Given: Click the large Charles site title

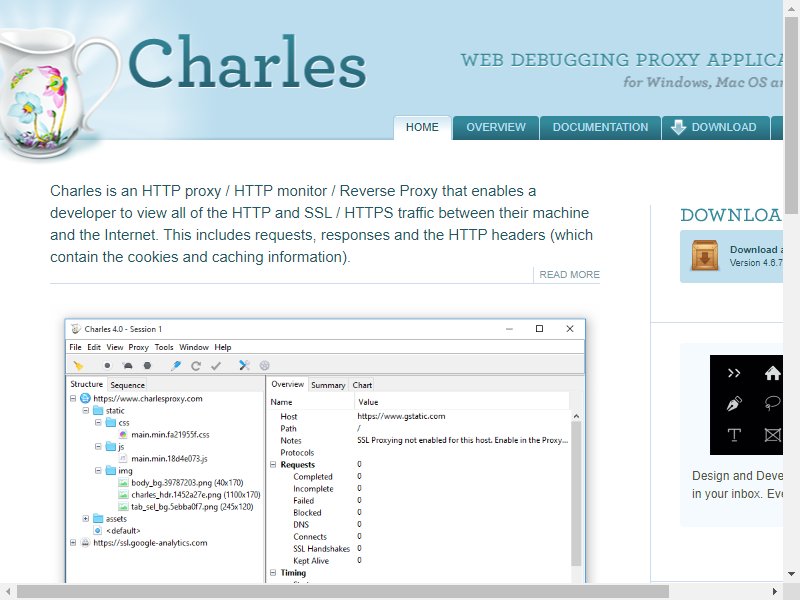Looking at the screenshot, I should (247, 62).
